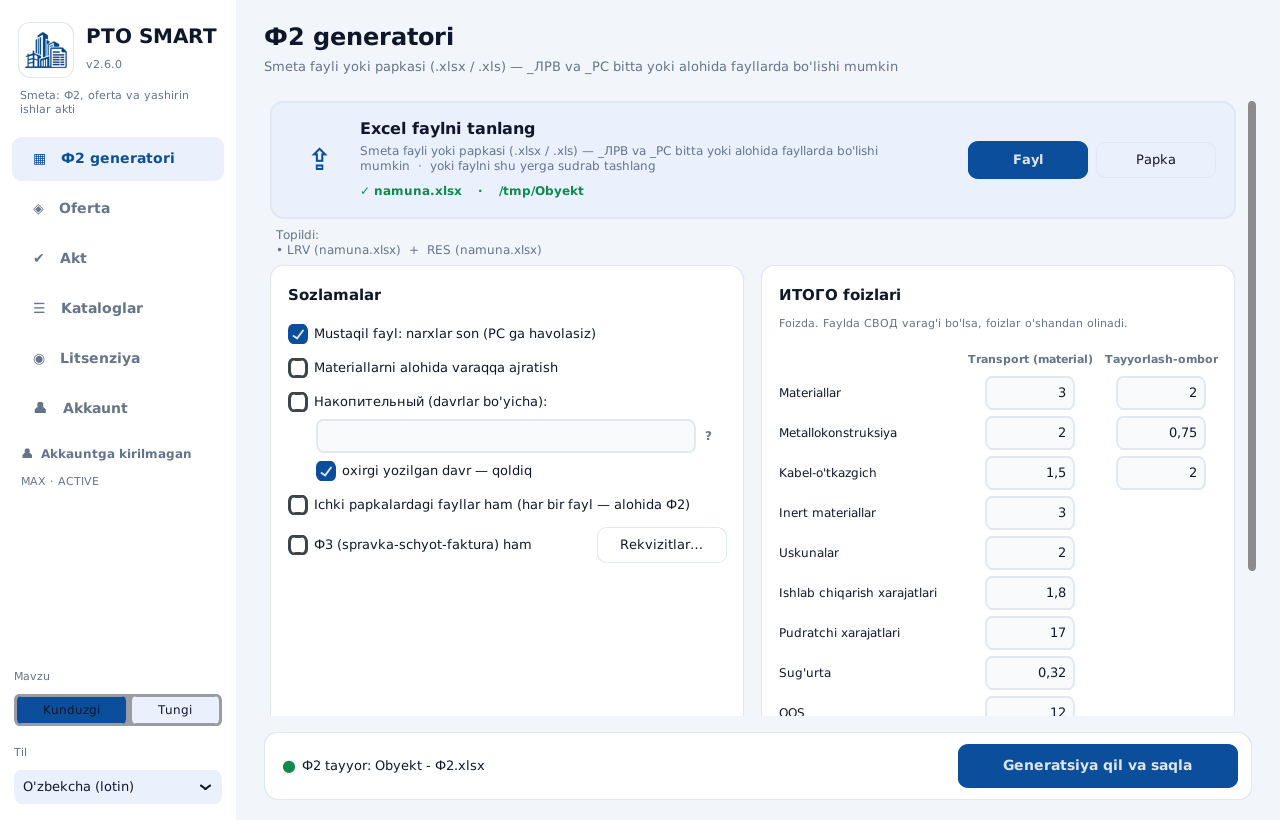Click the question mark help icon
The height and width of the screenshot is (820, 1280).
point(708,436)
